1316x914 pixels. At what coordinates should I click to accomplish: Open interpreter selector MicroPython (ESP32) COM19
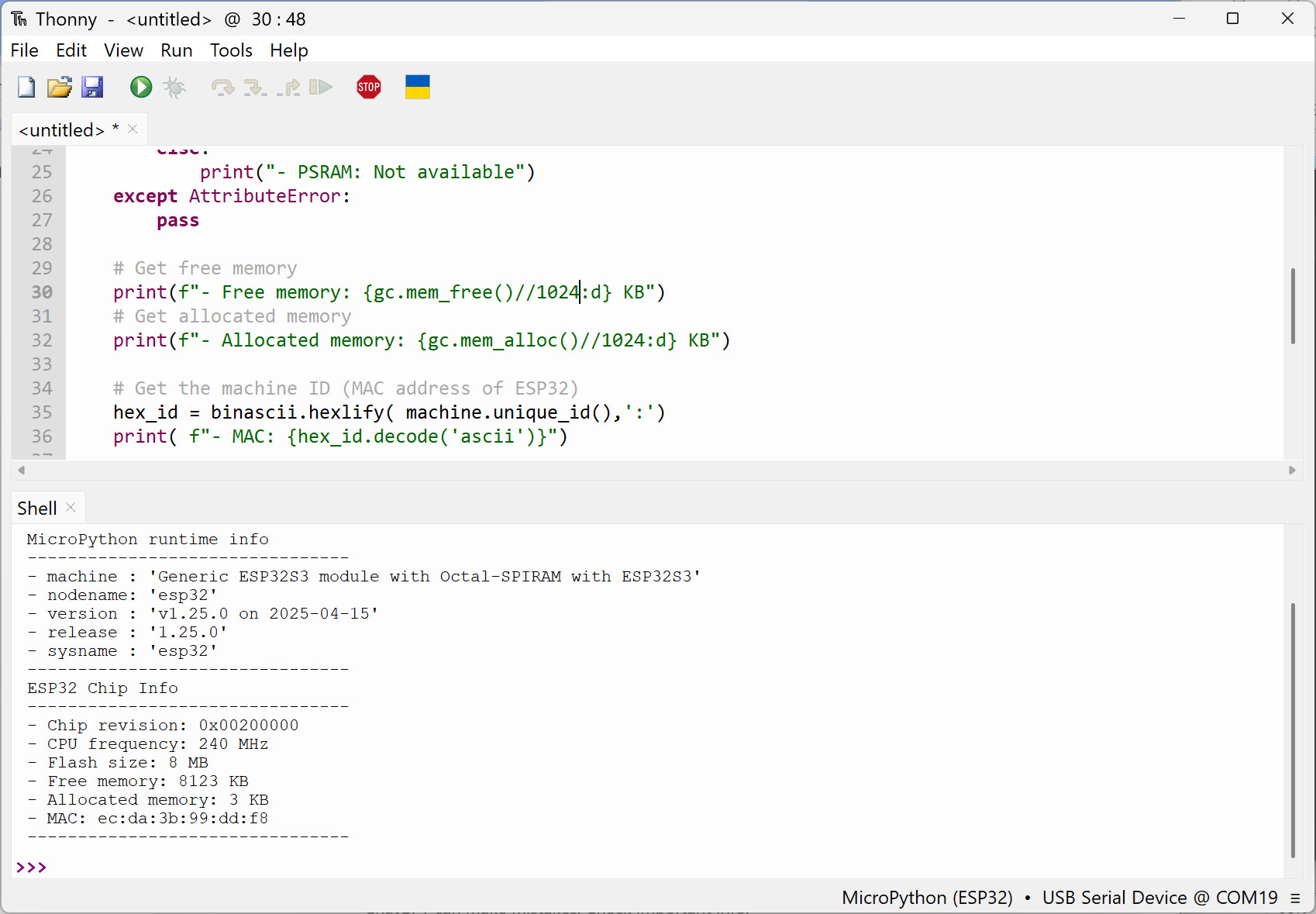tap(1059, 897)
